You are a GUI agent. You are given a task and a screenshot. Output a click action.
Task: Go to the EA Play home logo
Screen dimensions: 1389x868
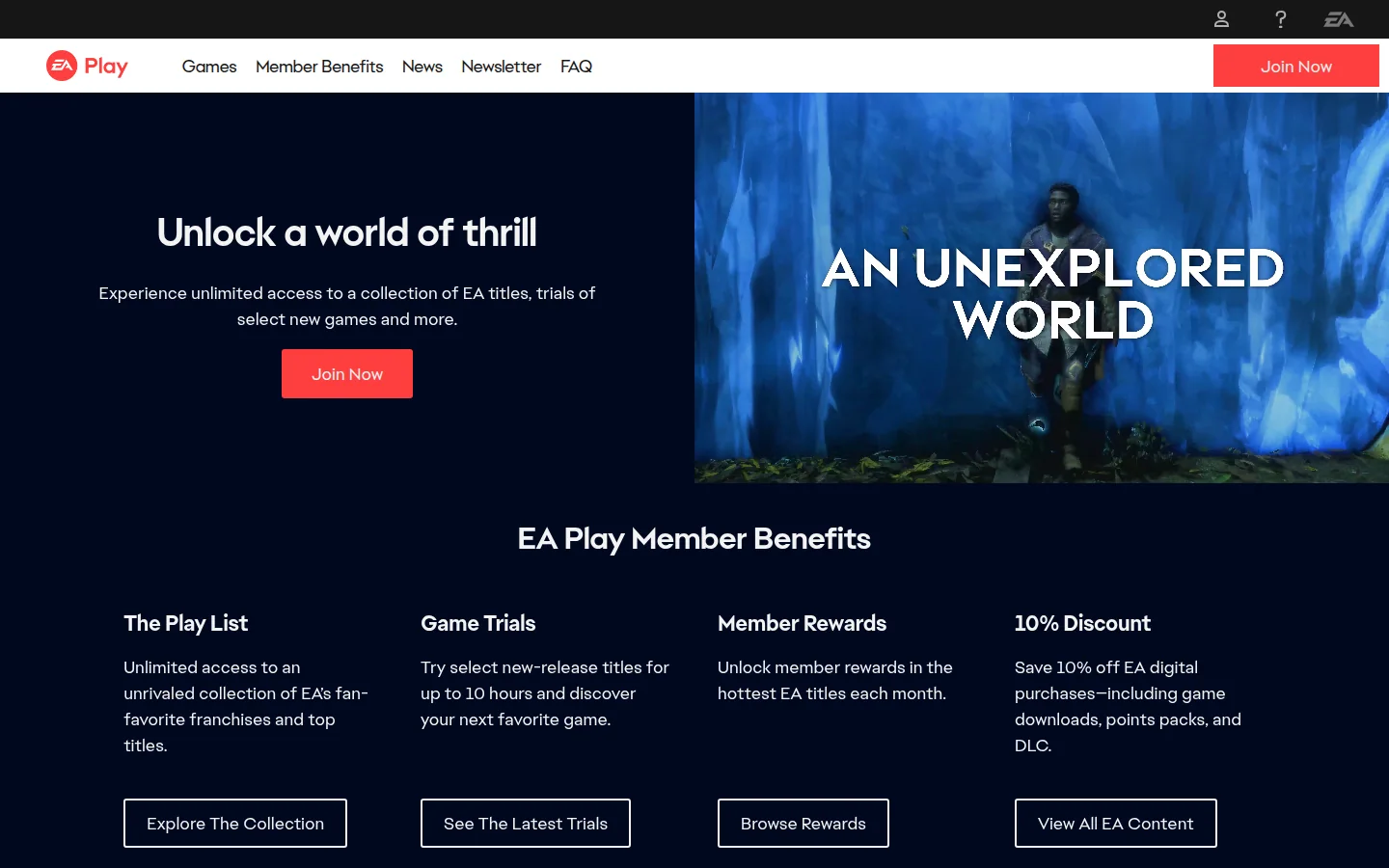pyautogui.click(x=87, y=66)
